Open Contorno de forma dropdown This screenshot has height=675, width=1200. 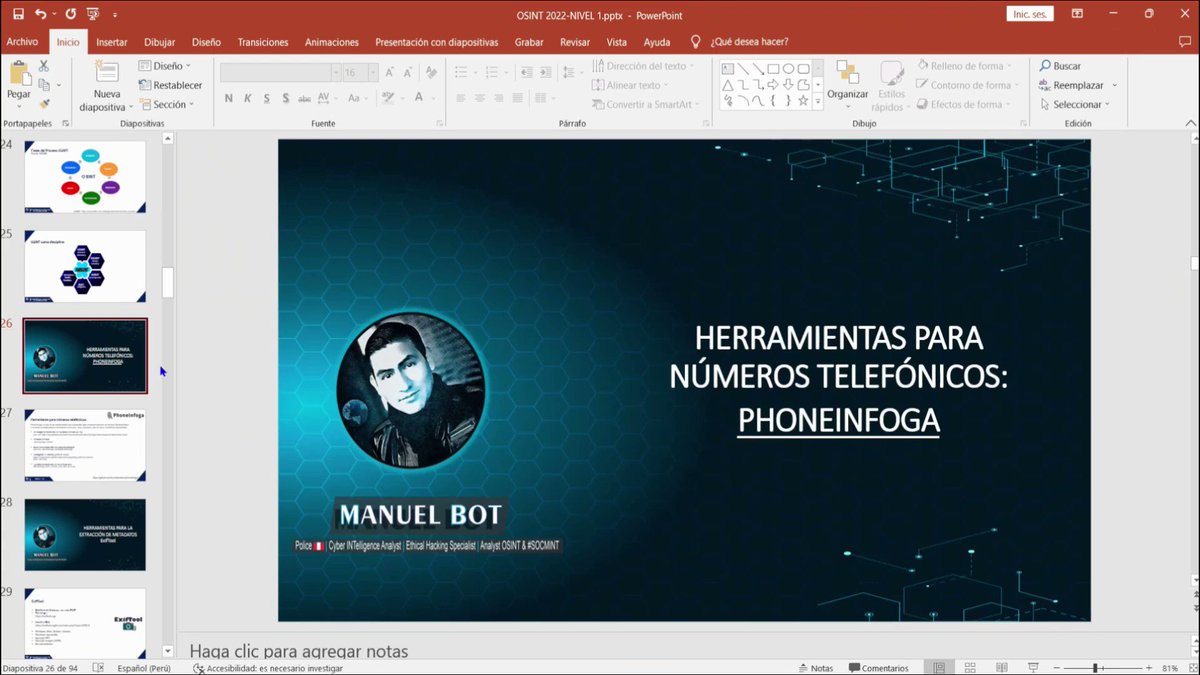coord(968,85)
